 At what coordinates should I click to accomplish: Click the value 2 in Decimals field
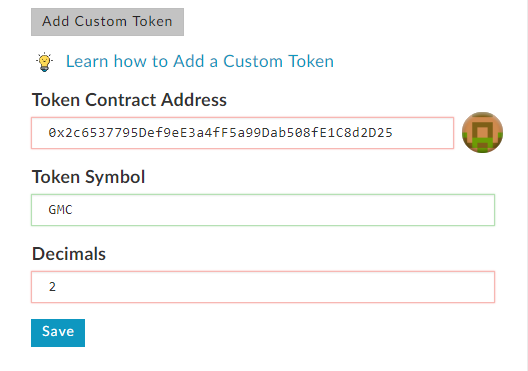point(52,287)
